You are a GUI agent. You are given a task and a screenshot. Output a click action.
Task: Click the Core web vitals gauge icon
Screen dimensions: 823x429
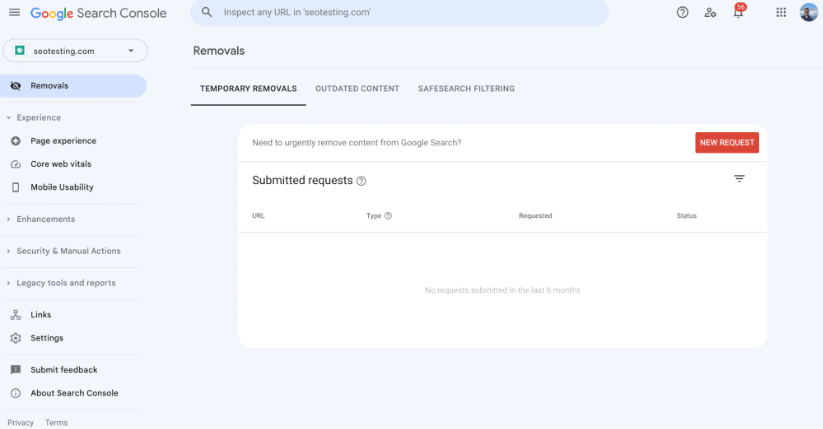coord(16,164)
